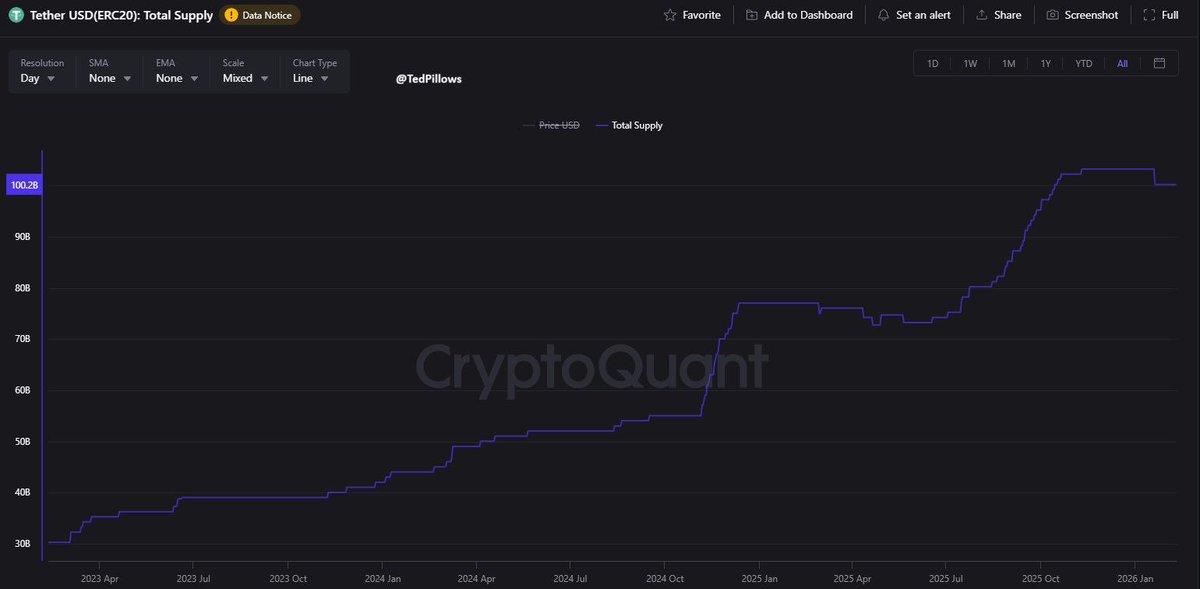The image size is (1200, 589).
Task: Select the 1W time range
Action: click(x=970, y=63)
